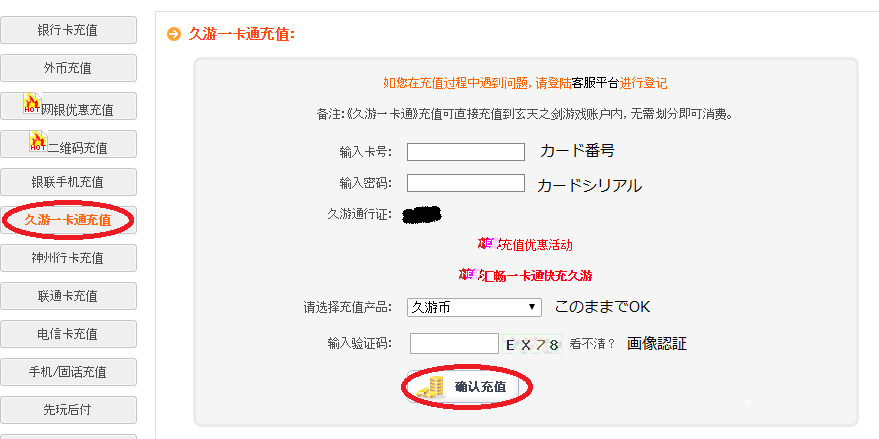879x439 pixels.
Task: Open 神州行卡充值 option
Action: [x=69, y=258]
